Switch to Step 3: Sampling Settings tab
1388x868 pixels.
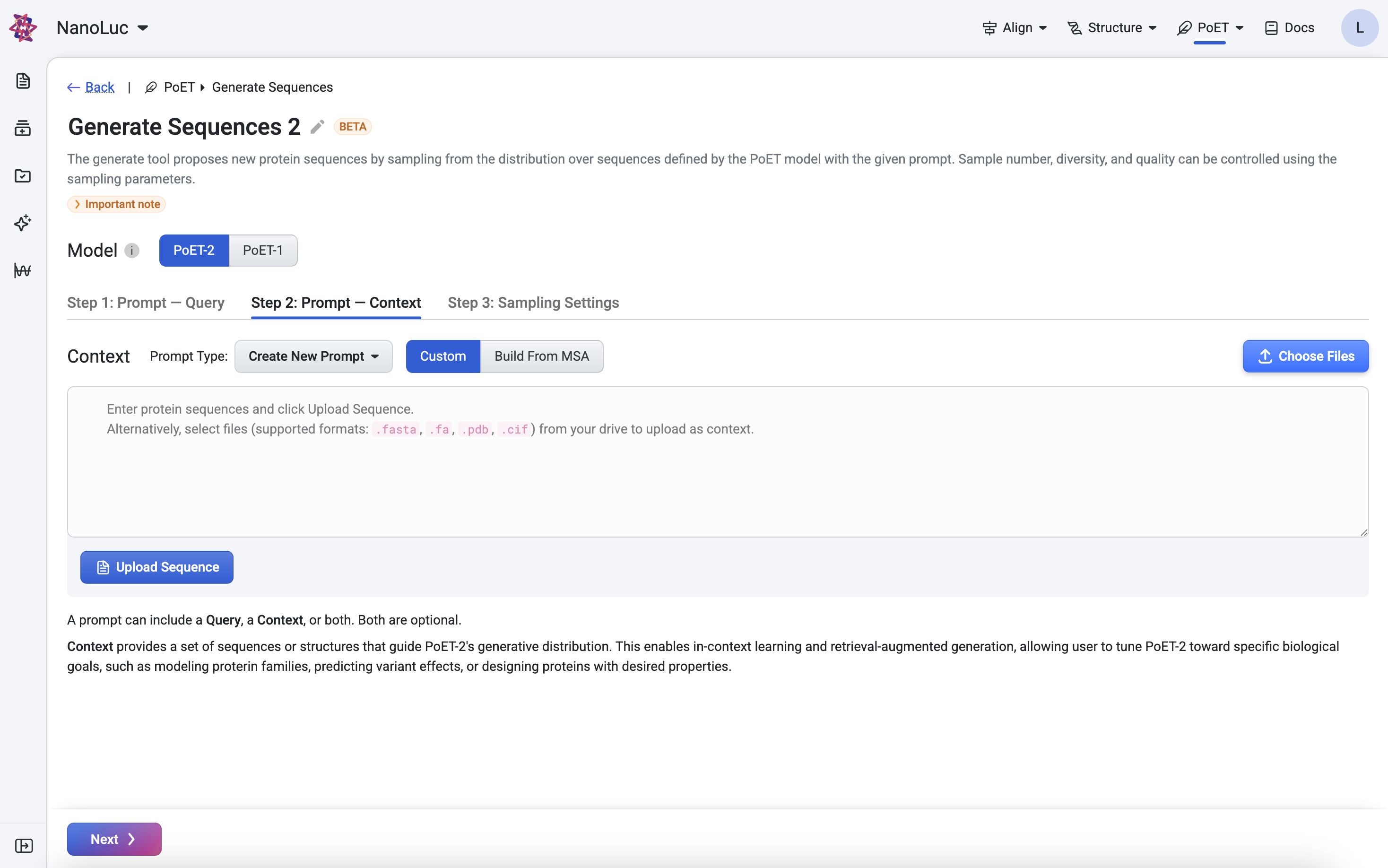click(533, 303)
